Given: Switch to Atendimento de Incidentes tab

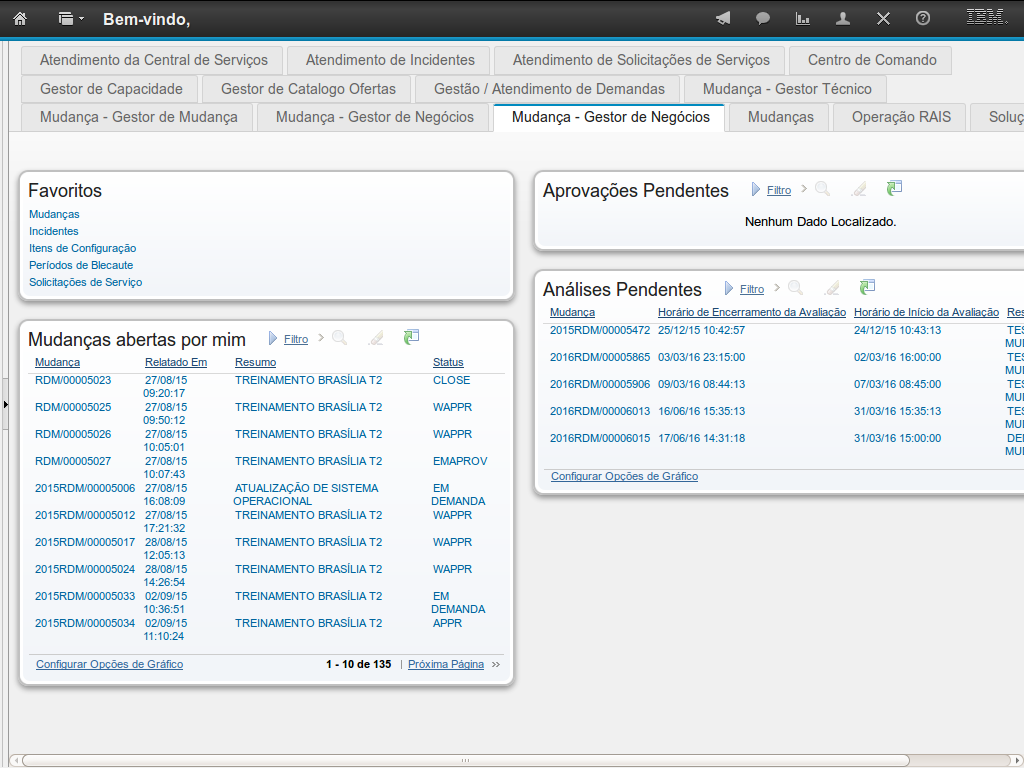Looking at the screenshot, I should point(390,60).
